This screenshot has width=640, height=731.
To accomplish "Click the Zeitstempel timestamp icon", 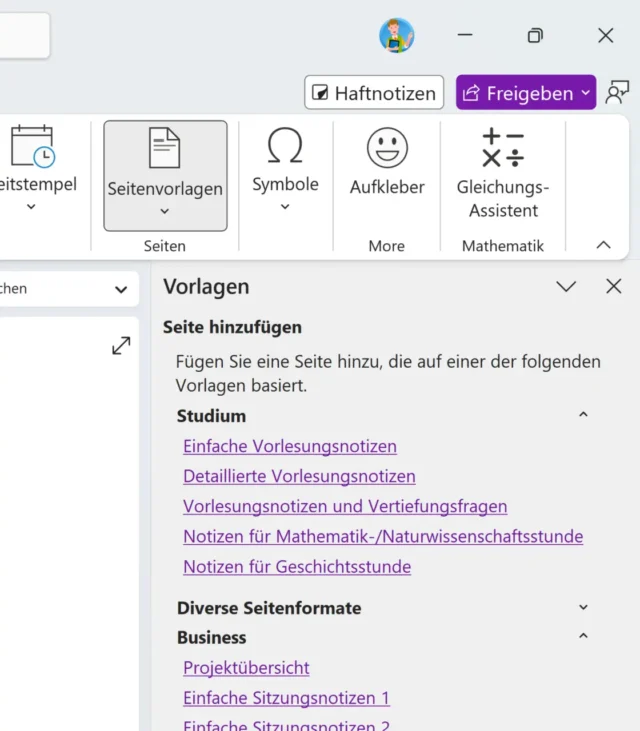I will [x=32, y=148].
